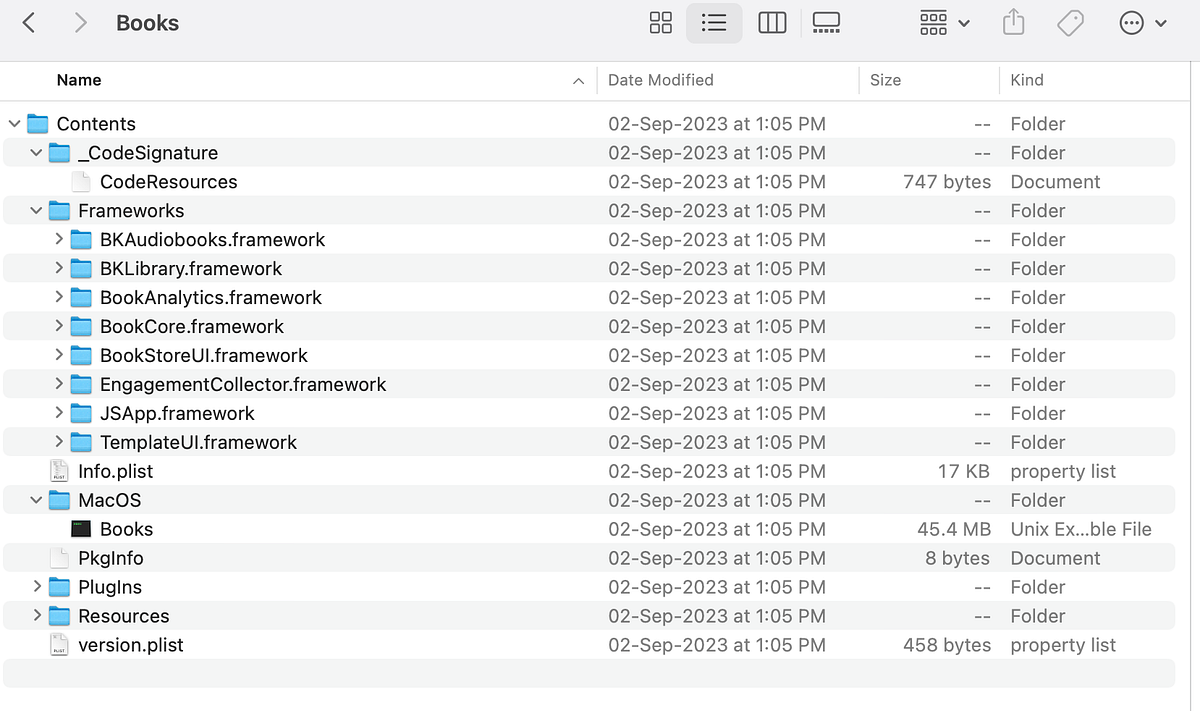This screenshot has width=1200, height=711.
Task: Switch to column view
Action: [x=772, y=23]
